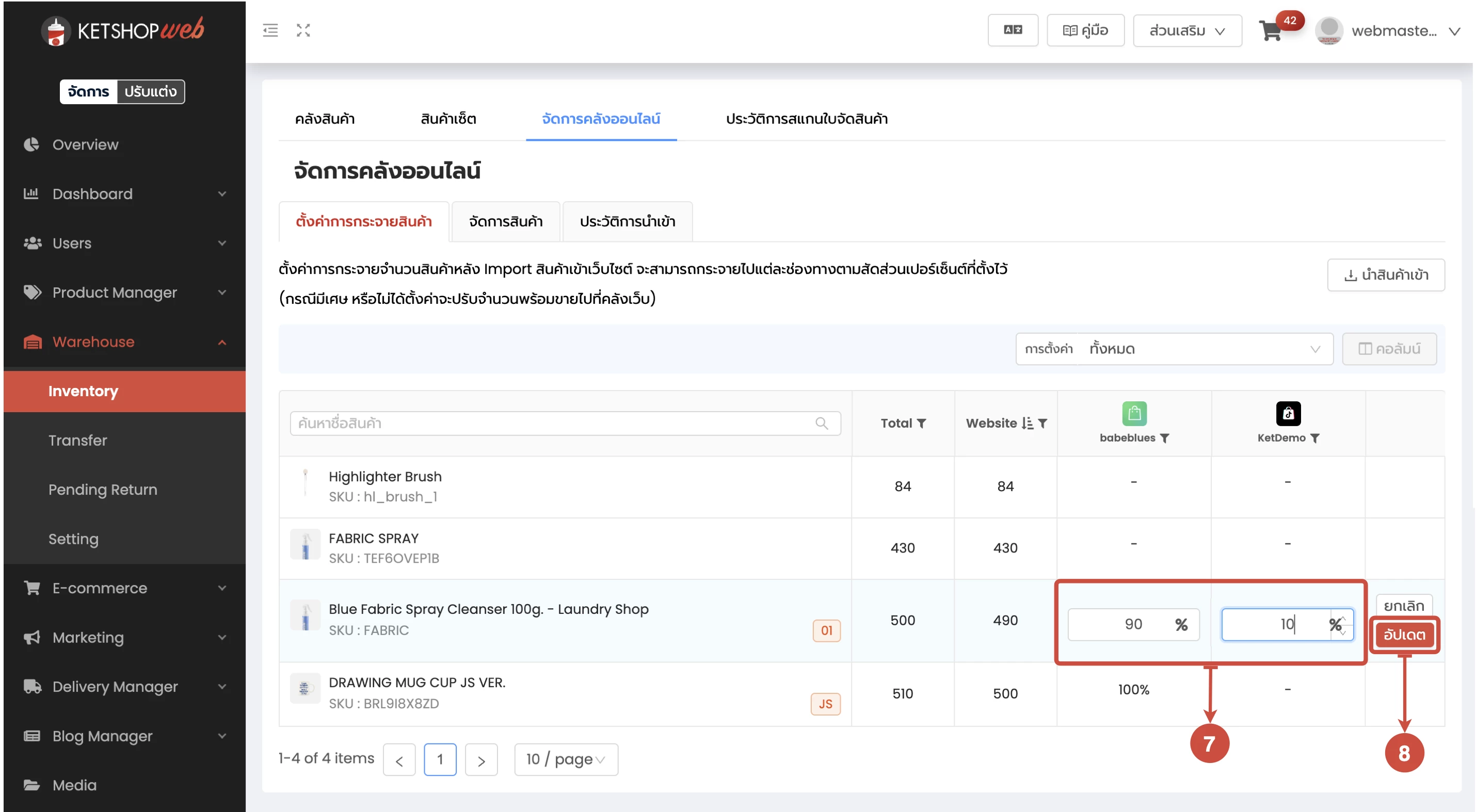
Task: Click the shopping cart icon
Action: 1270,31
